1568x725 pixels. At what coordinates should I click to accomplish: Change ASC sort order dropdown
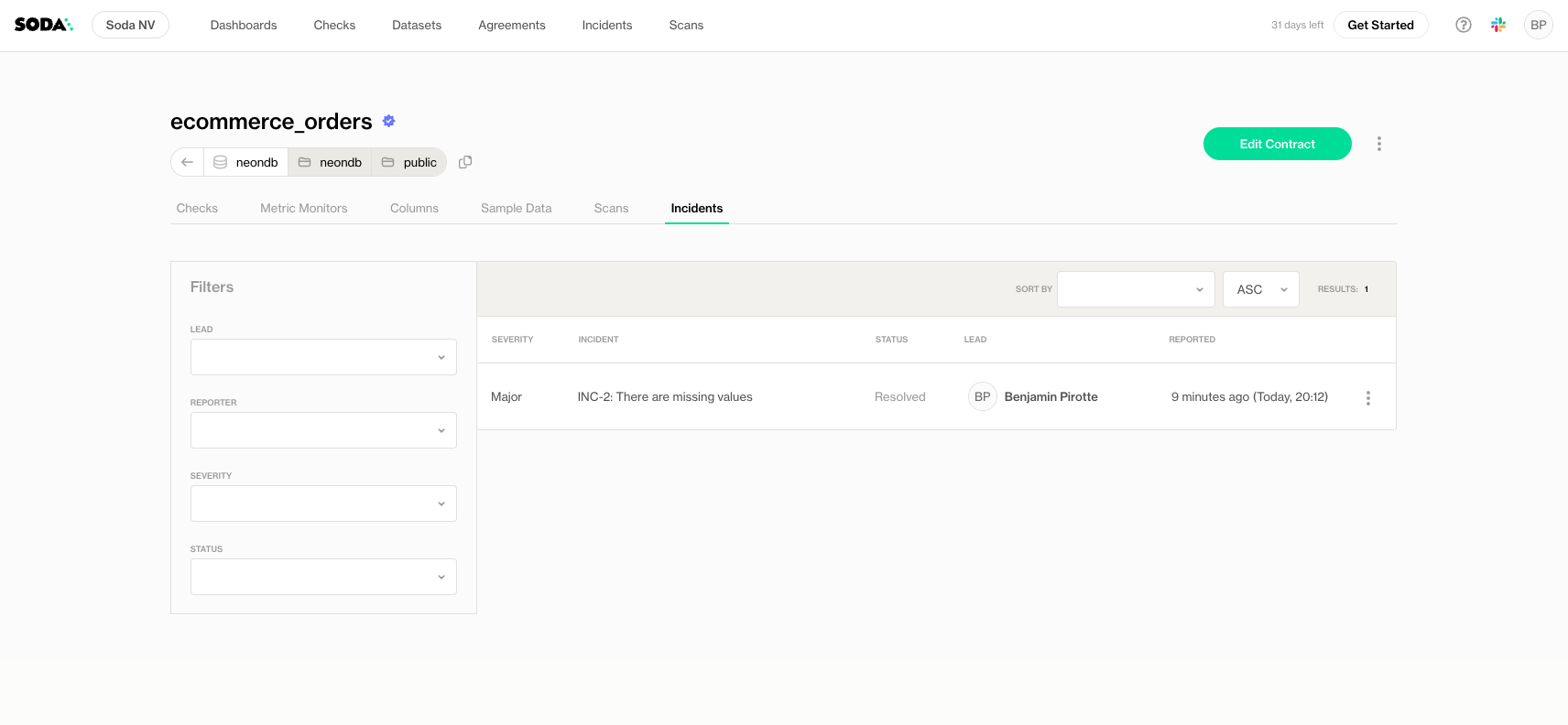point(1260,289)
